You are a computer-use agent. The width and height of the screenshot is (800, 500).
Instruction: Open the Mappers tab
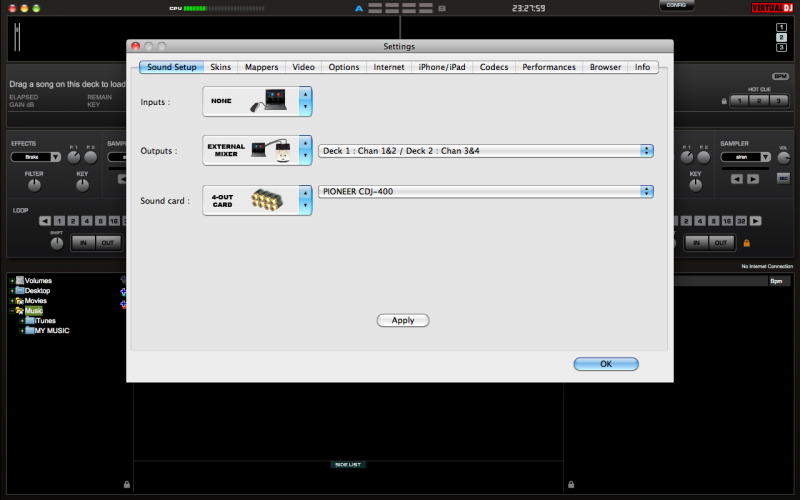coord(262,67)
